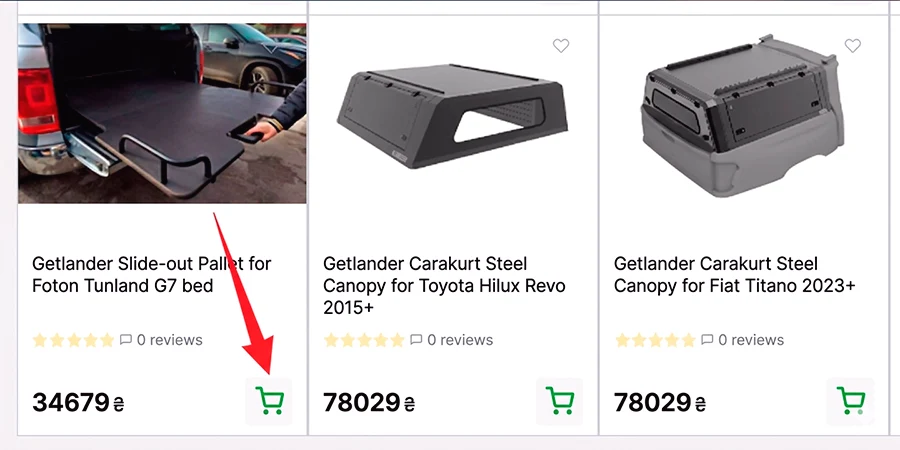Add Toyota Hilux Revo canopy to cart

coord(560,401)
